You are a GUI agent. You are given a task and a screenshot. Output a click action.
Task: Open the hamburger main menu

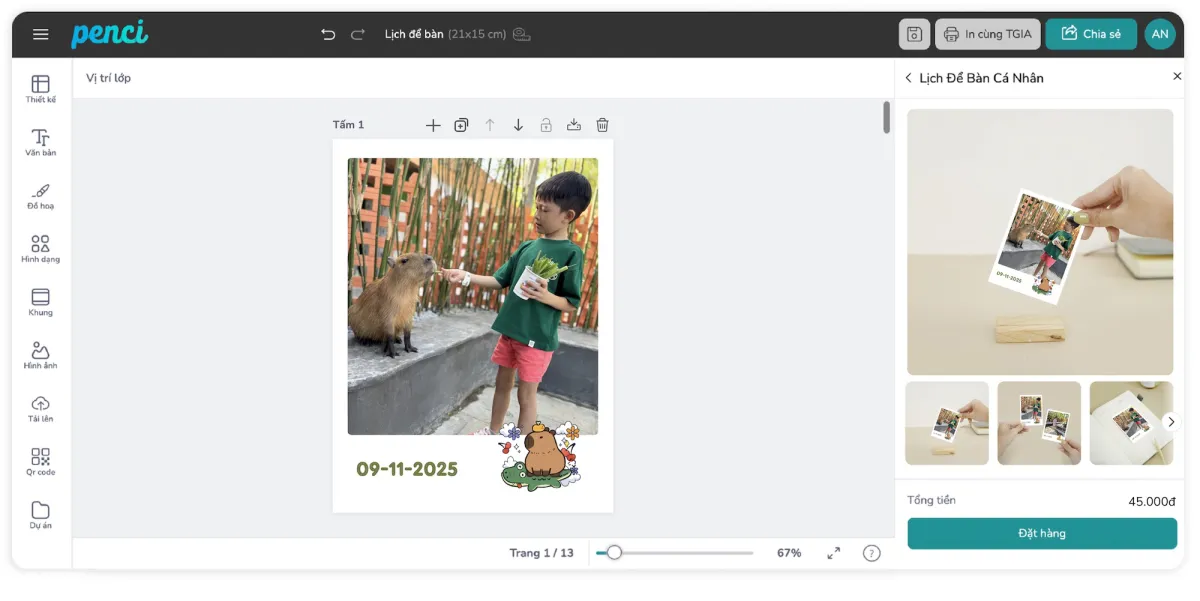41,34
